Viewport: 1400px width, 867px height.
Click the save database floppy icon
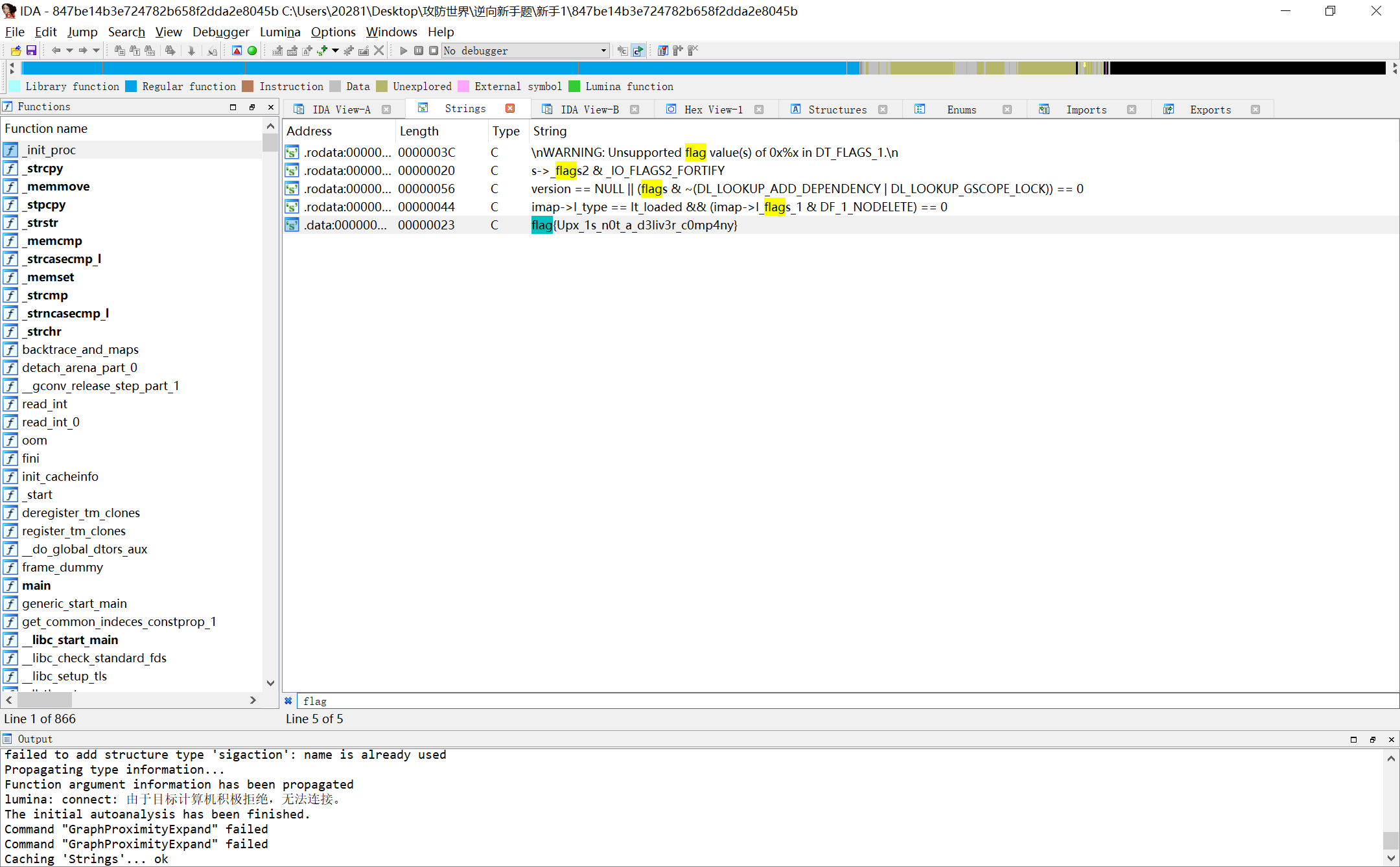point(30,51)
